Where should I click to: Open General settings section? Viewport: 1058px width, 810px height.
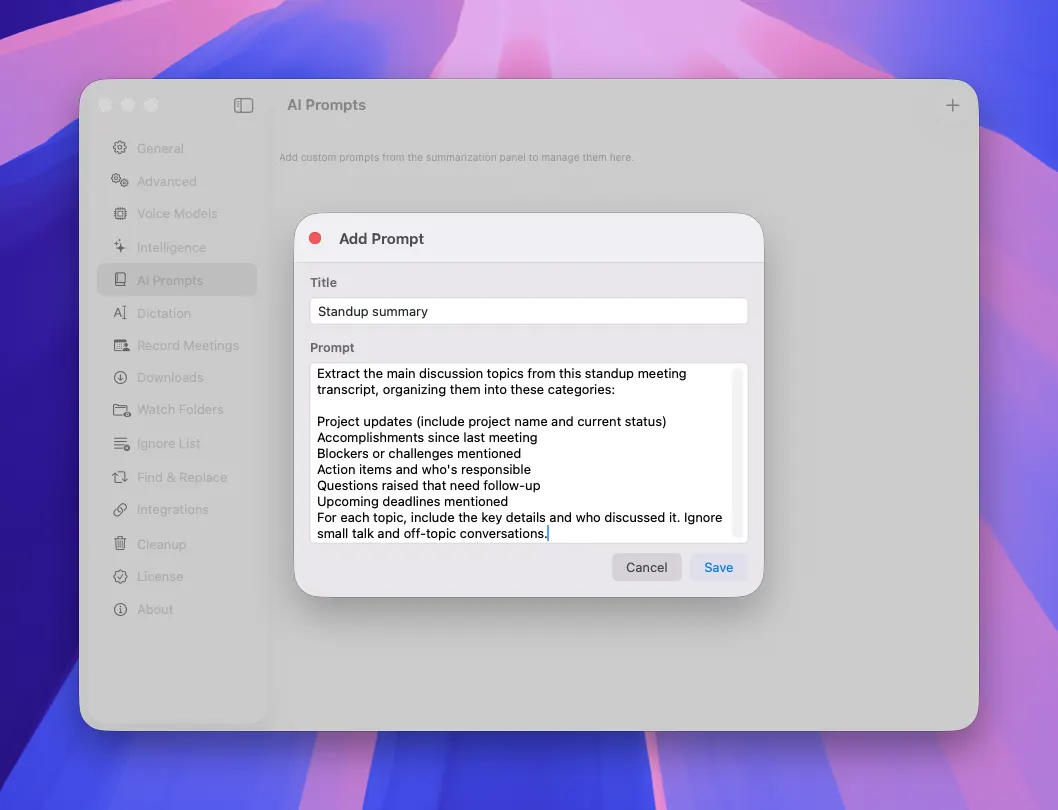tap(177, 148)
